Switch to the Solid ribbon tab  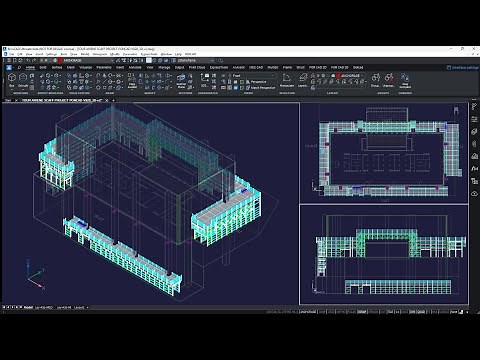[x=43, y=67]
